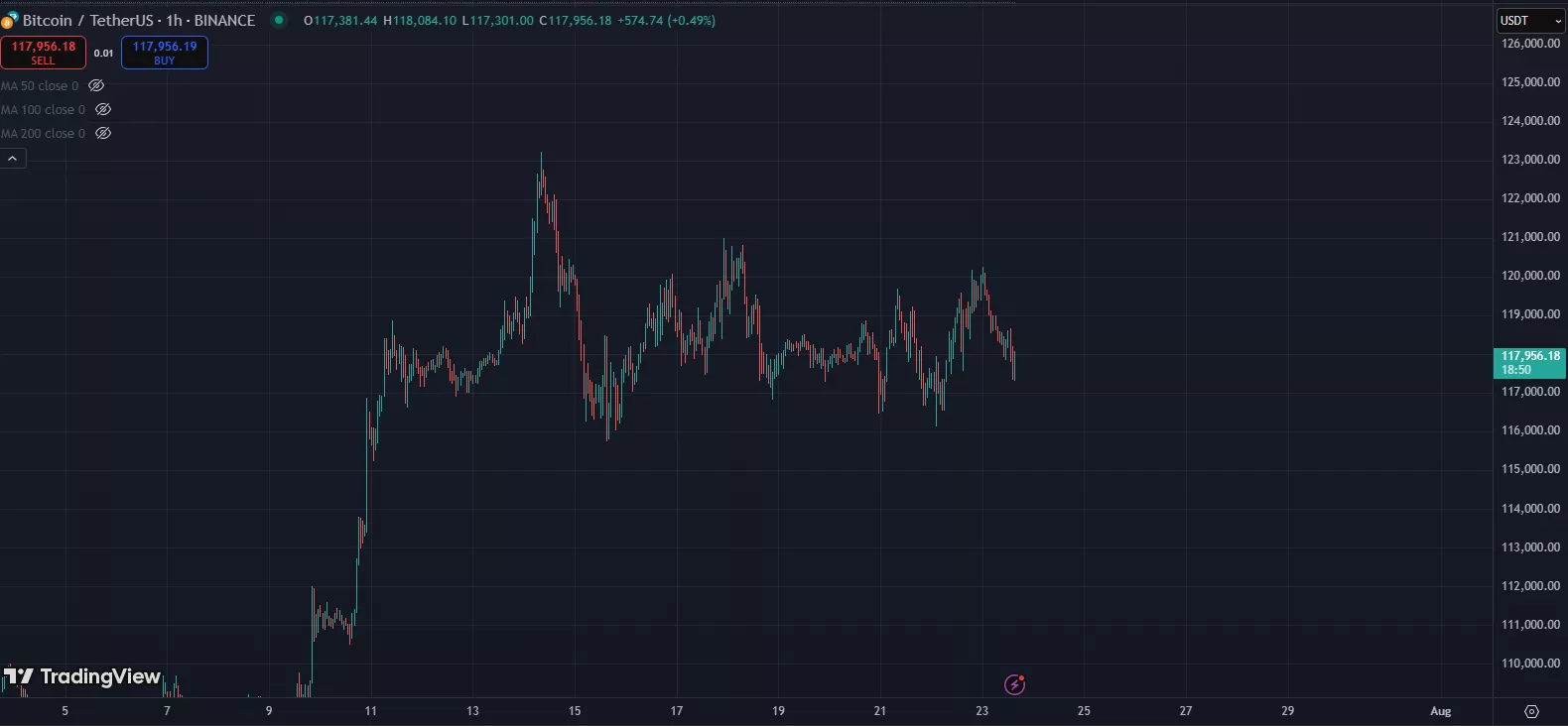Select the MA 100 close legend label
The height and width of the screenshot is (726, 1568).
point(43,110)
